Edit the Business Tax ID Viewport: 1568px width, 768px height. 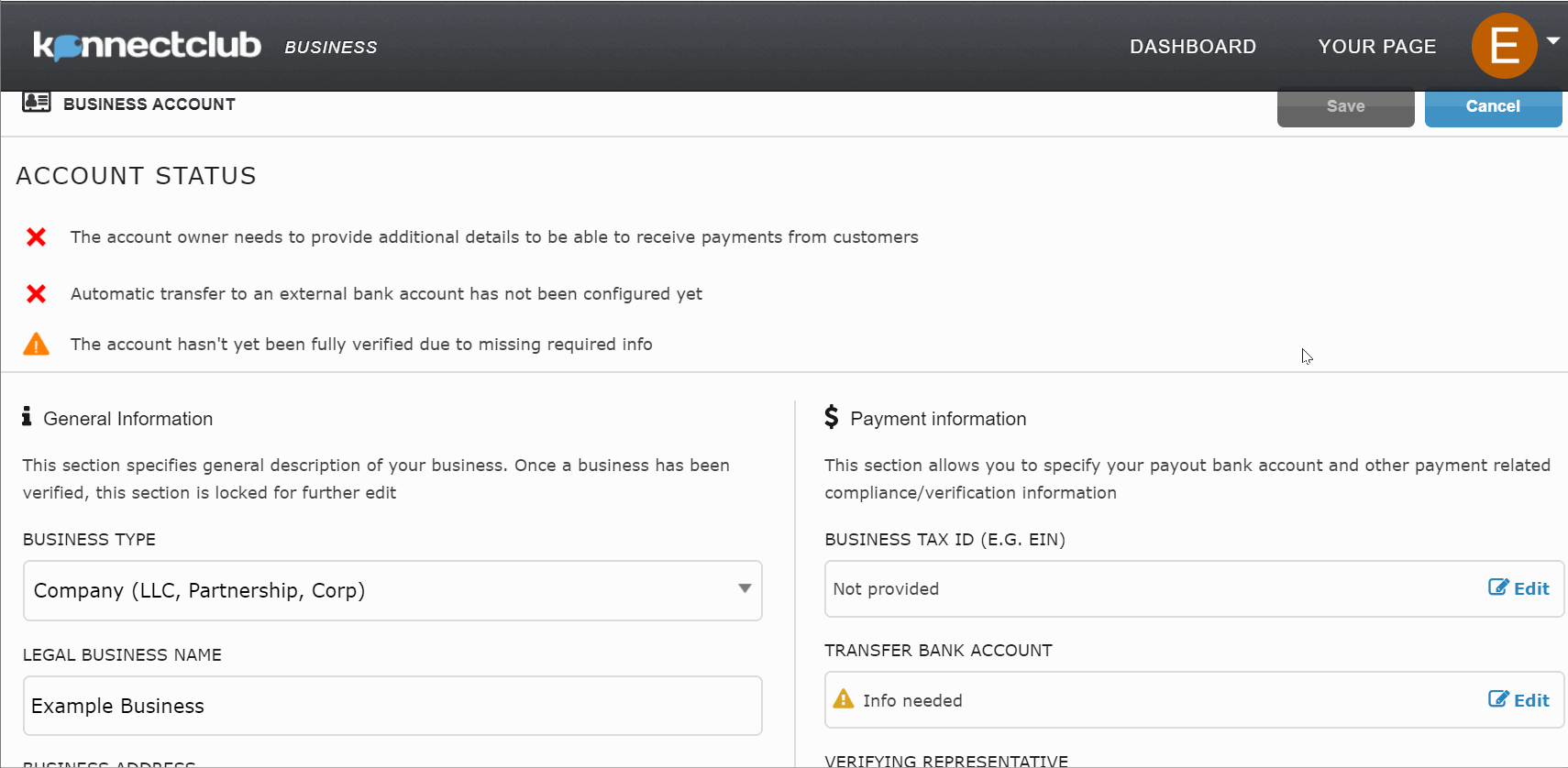(1518, 588)
